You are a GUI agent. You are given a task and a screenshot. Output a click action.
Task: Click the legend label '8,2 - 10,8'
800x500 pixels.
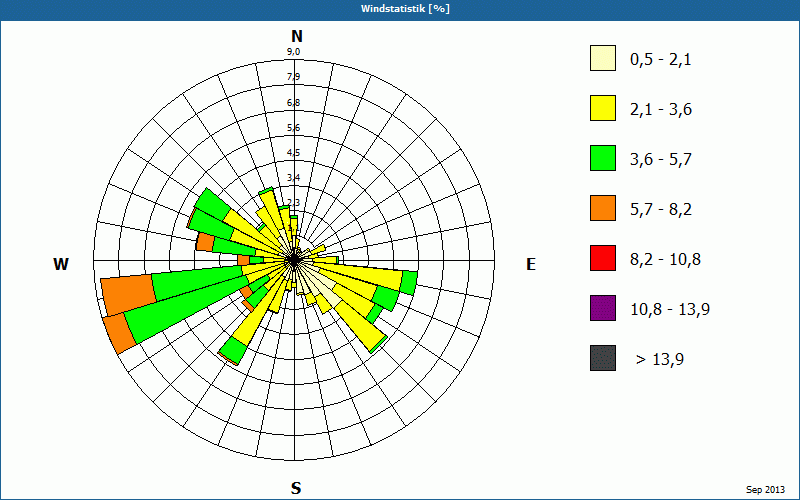tap(665, 260)
